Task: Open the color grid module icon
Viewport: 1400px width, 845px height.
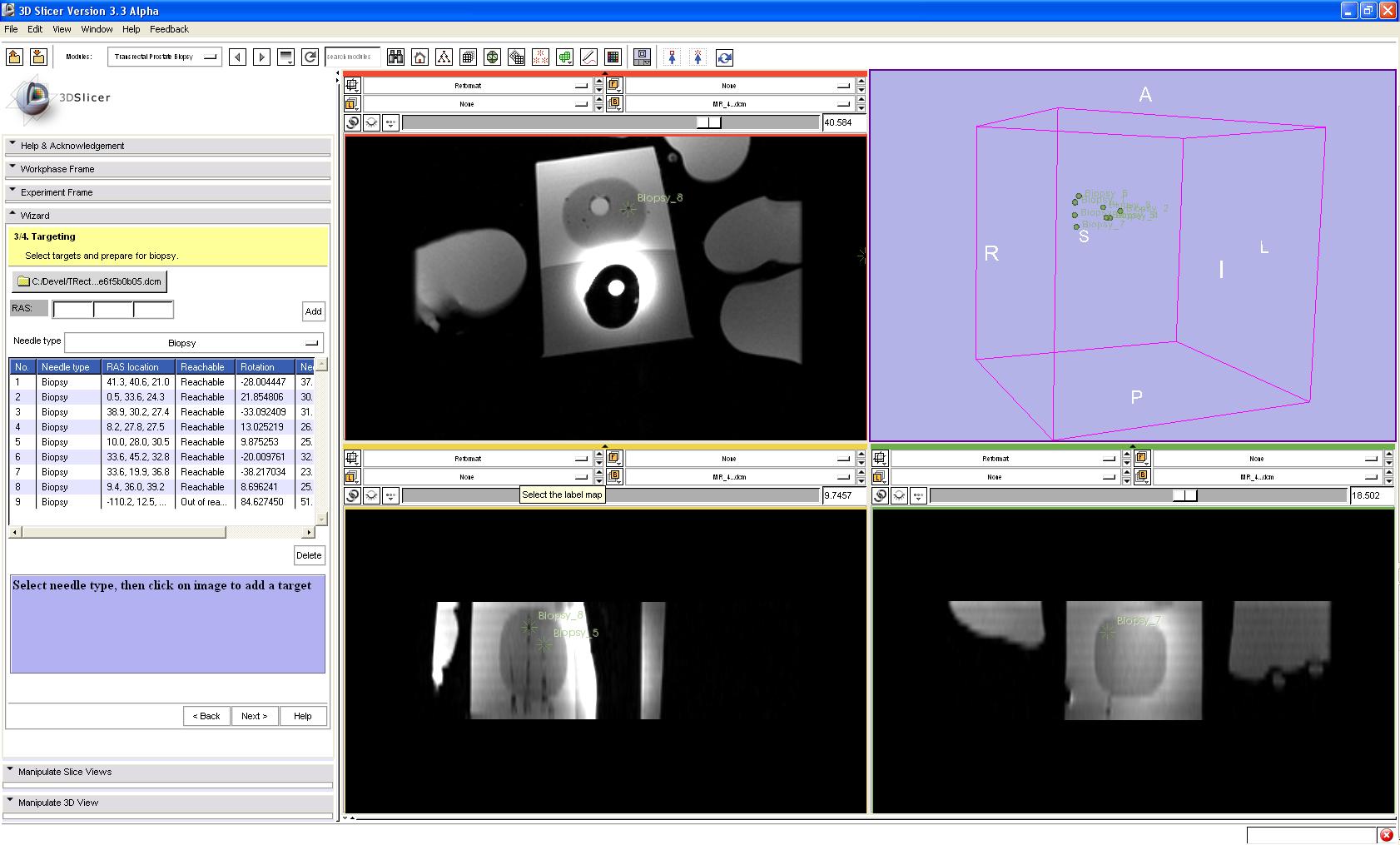Action: [613, 57]
